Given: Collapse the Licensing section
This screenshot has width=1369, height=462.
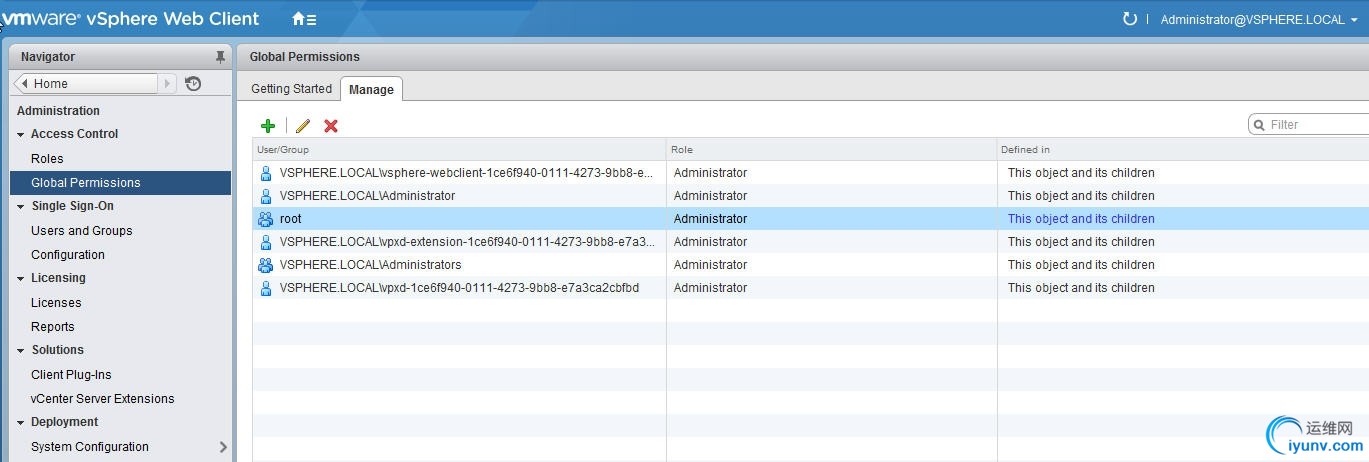Looking at the screenshot, I should [x=21, y=278].
